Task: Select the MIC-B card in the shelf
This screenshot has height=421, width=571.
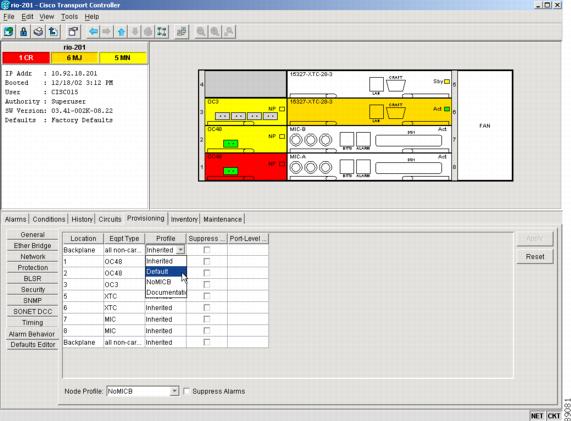Action: tap(369, 139)
